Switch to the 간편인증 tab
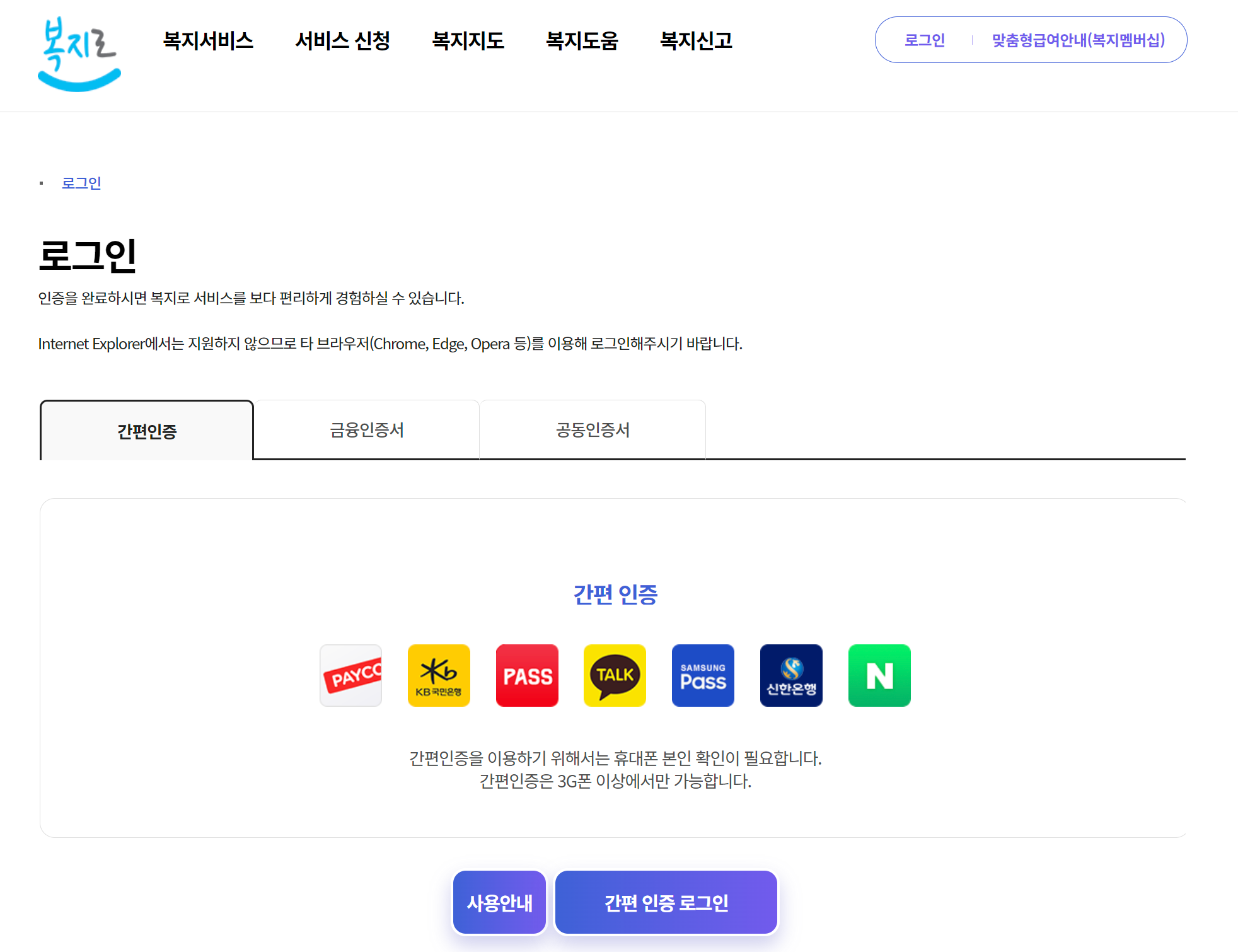Screen dimensions: 1238x952 coord(147,431)
